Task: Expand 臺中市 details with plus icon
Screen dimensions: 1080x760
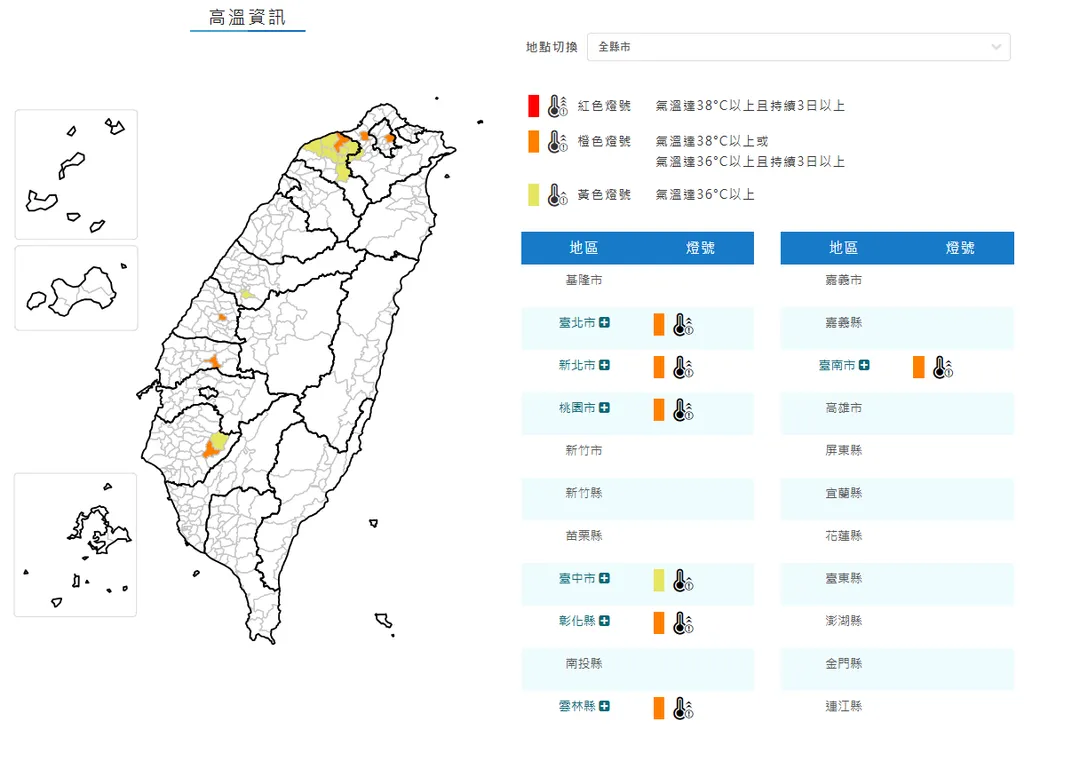Action: pos(604,578)
